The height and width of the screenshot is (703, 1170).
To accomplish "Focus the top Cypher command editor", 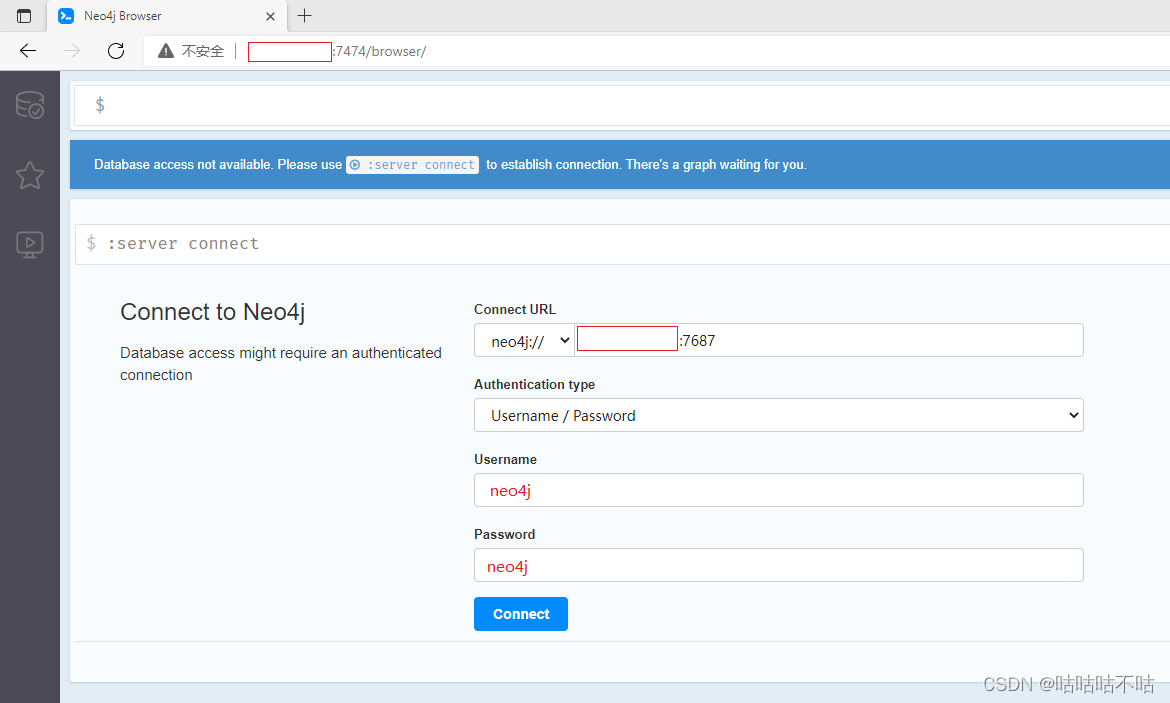I will tap(622, 105).
